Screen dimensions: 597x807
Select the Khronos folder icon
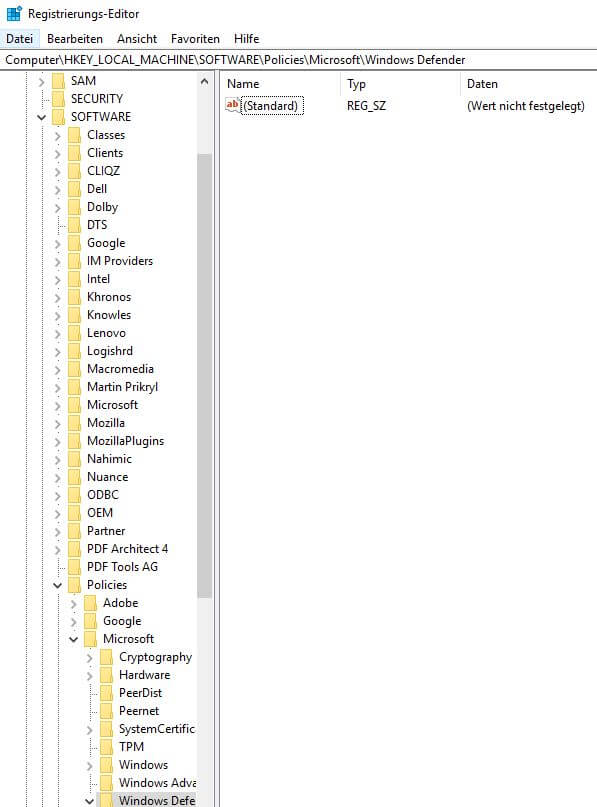click(75, 297)
